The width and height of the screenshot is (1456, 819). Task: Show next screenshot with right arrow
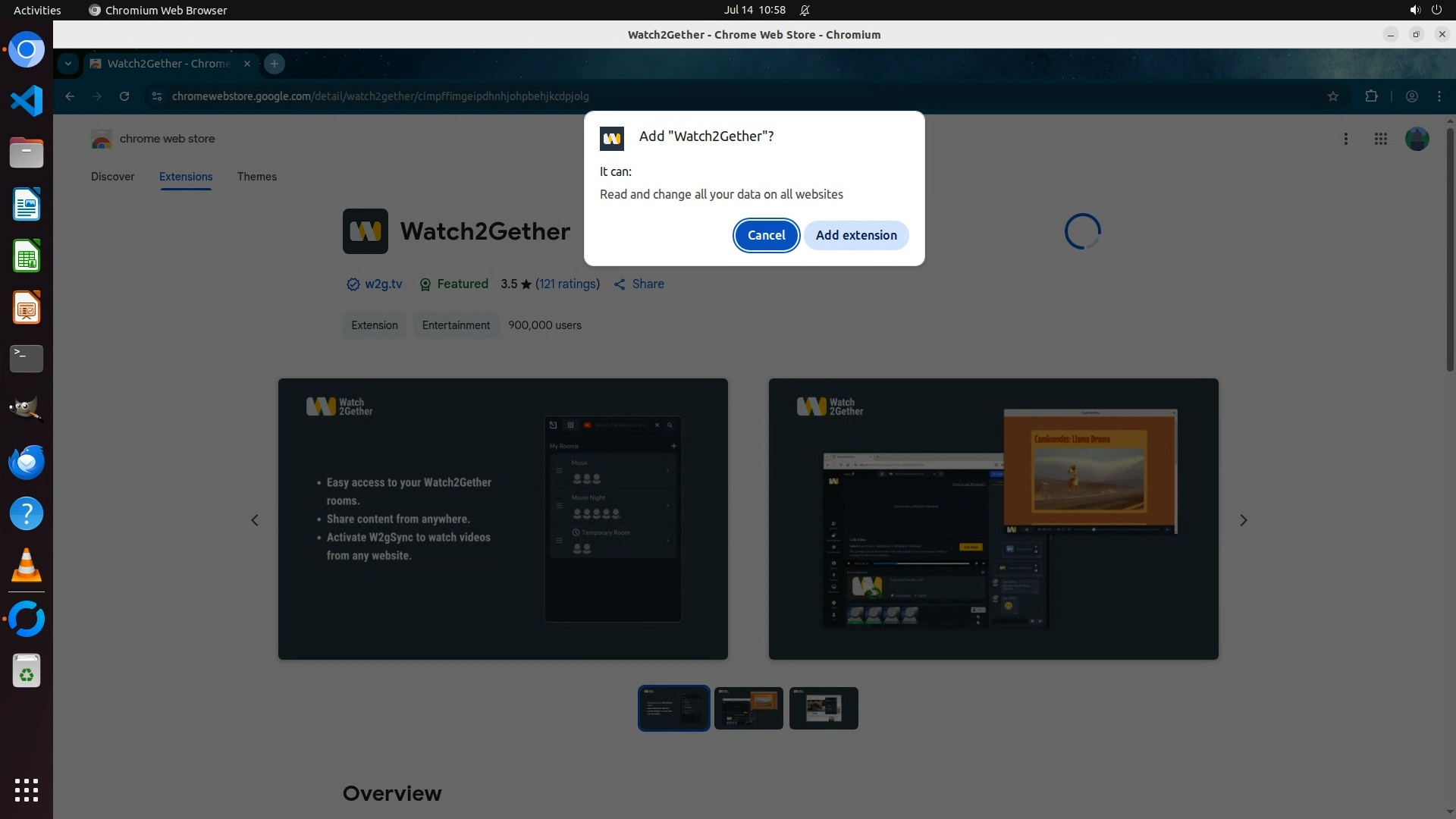1243,520
